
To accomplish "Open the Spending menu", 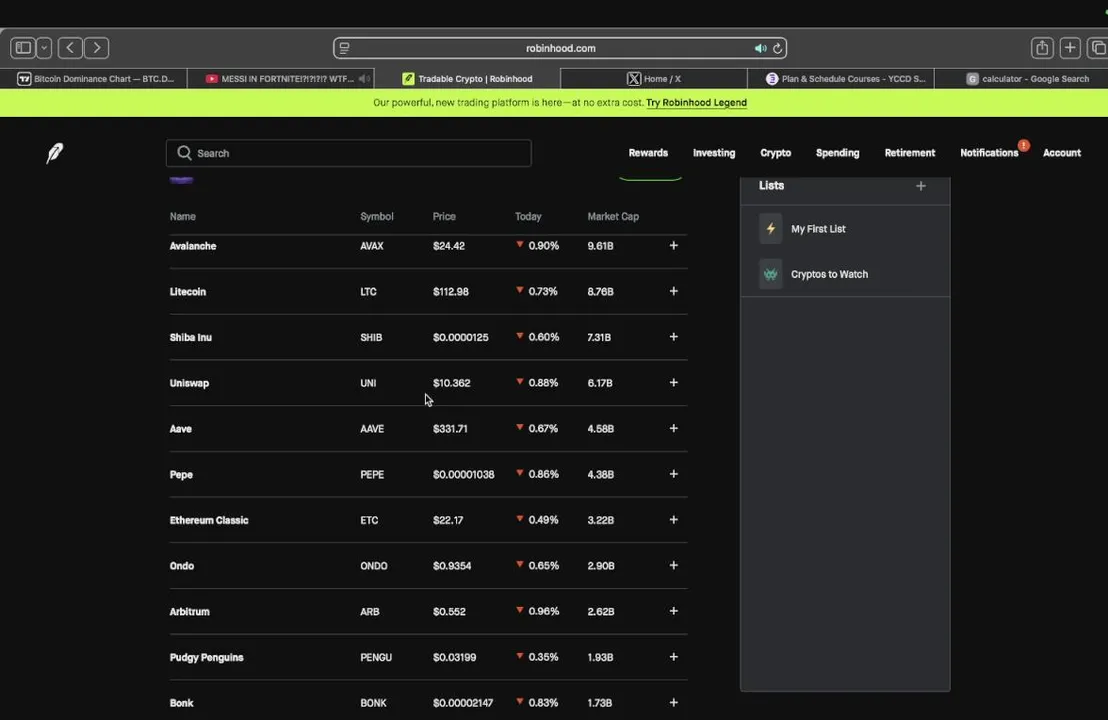I will [x=837, y=153].
